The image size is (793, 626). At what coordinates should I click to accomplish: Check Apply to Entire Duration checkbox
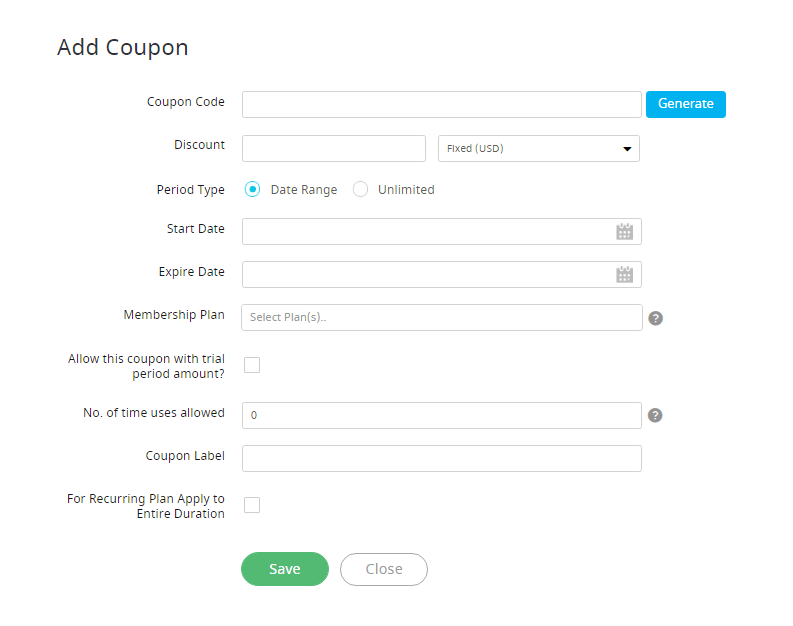pos(252,505)
